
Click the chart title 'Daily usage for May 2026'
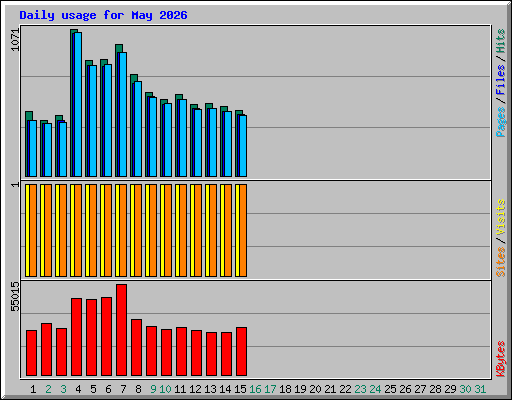pyautogui.click(x=103, y=15)
